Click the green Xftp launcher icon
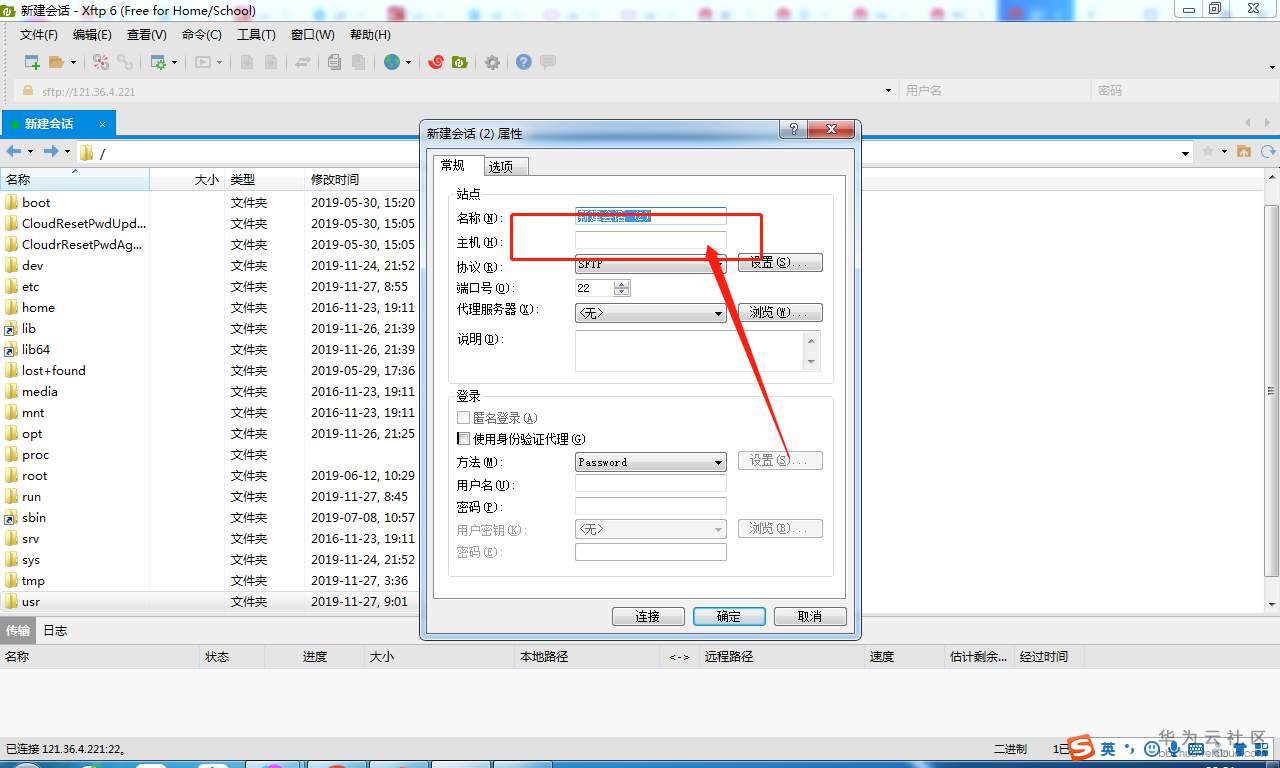1280x768 pixels. 460,62
